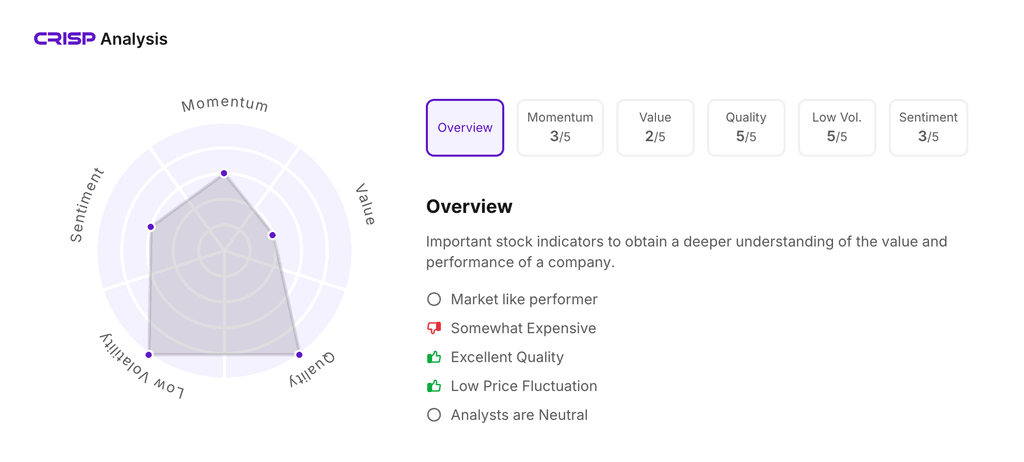
Task: Select the Momentum data point on radar chart
Action: [x=224, y=173]
